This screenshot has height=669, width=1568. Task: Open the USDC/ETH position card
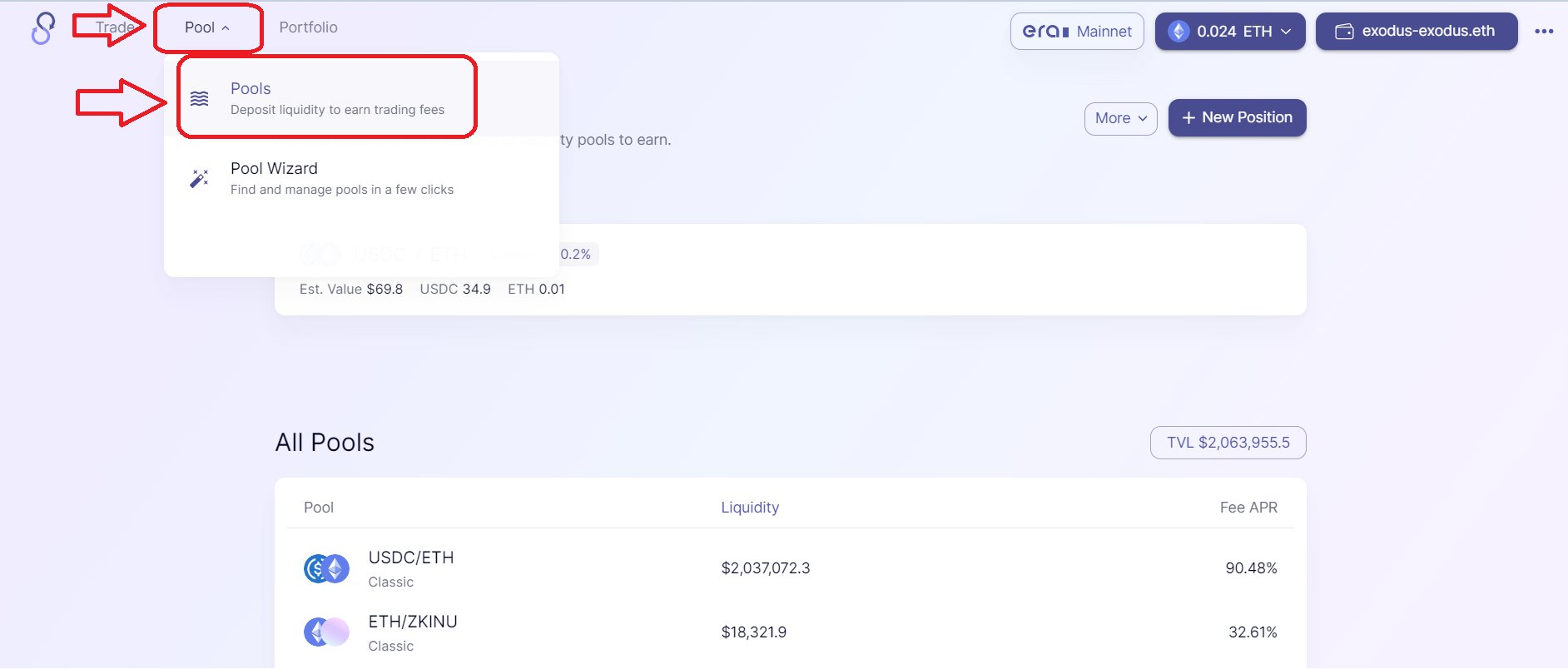click(915, 270)
